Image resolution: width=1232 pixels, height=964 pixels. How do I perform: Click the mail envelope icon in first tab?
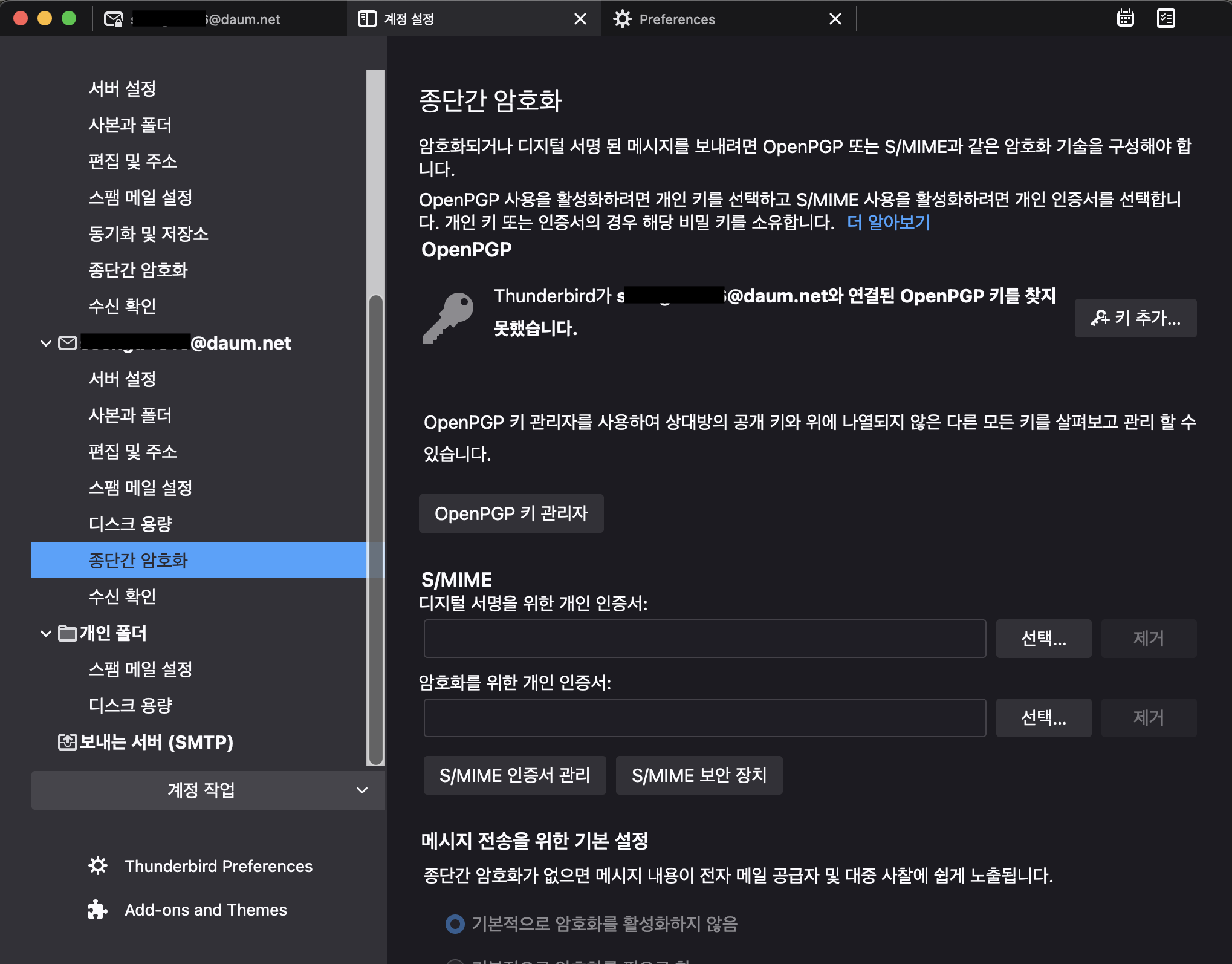[113, 19]
